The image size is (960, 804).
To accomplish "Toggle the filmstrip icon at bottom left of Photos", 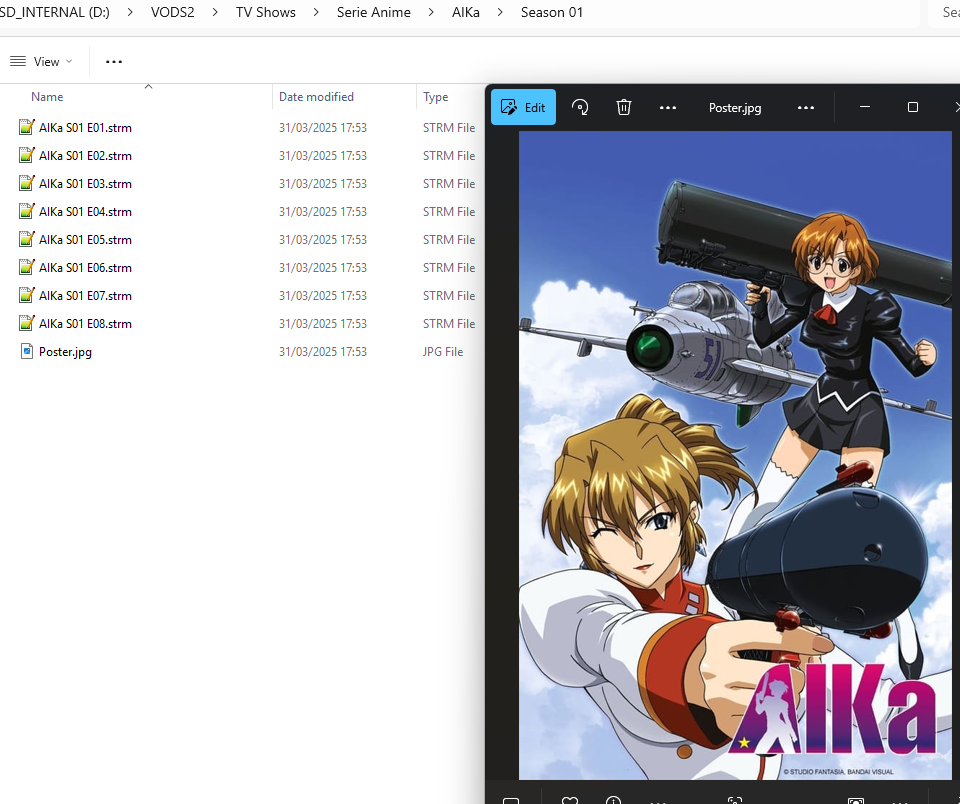I will coord(511,800).
